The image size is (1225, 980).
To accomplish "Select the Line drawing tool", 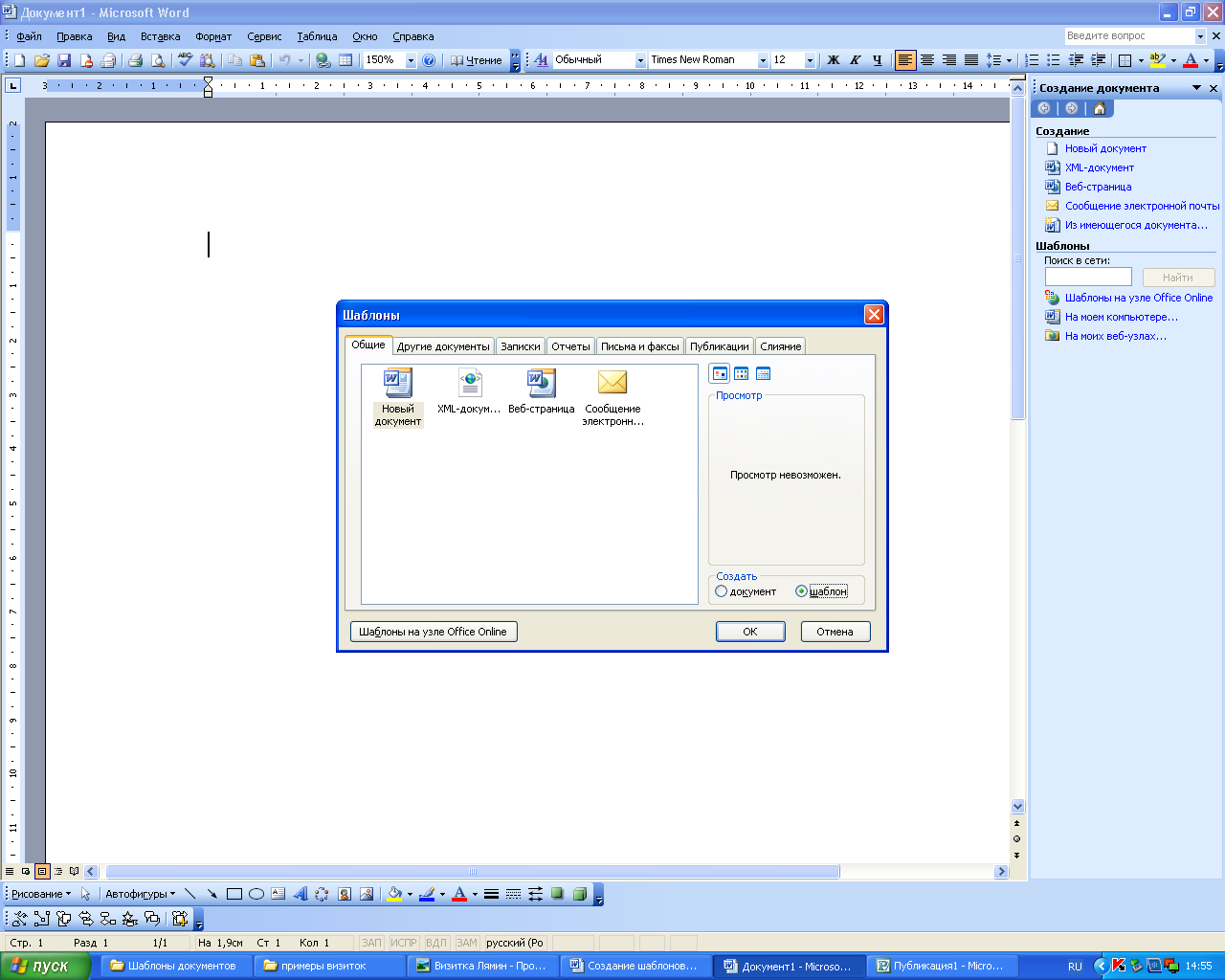I will (190, 894).
